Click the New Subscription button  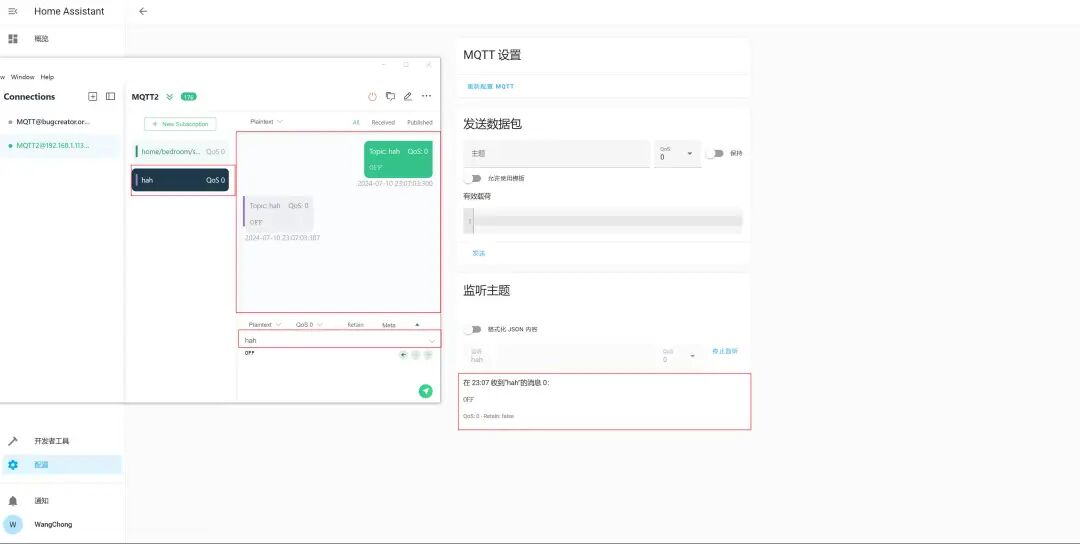coord(180,124)
